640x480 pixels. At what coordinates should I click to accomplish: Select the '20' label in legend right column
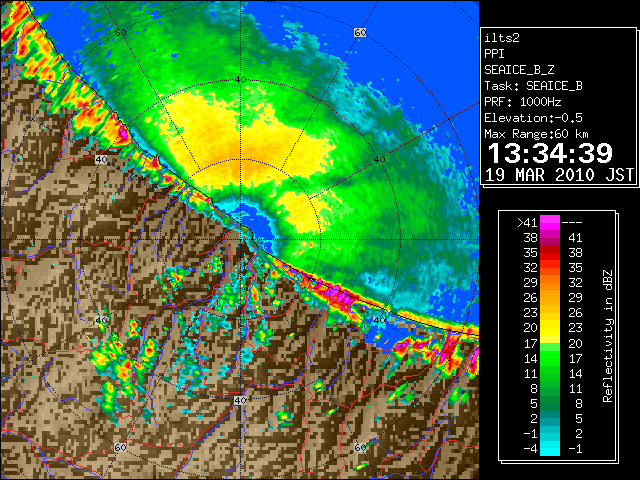[x=576, y=343]
